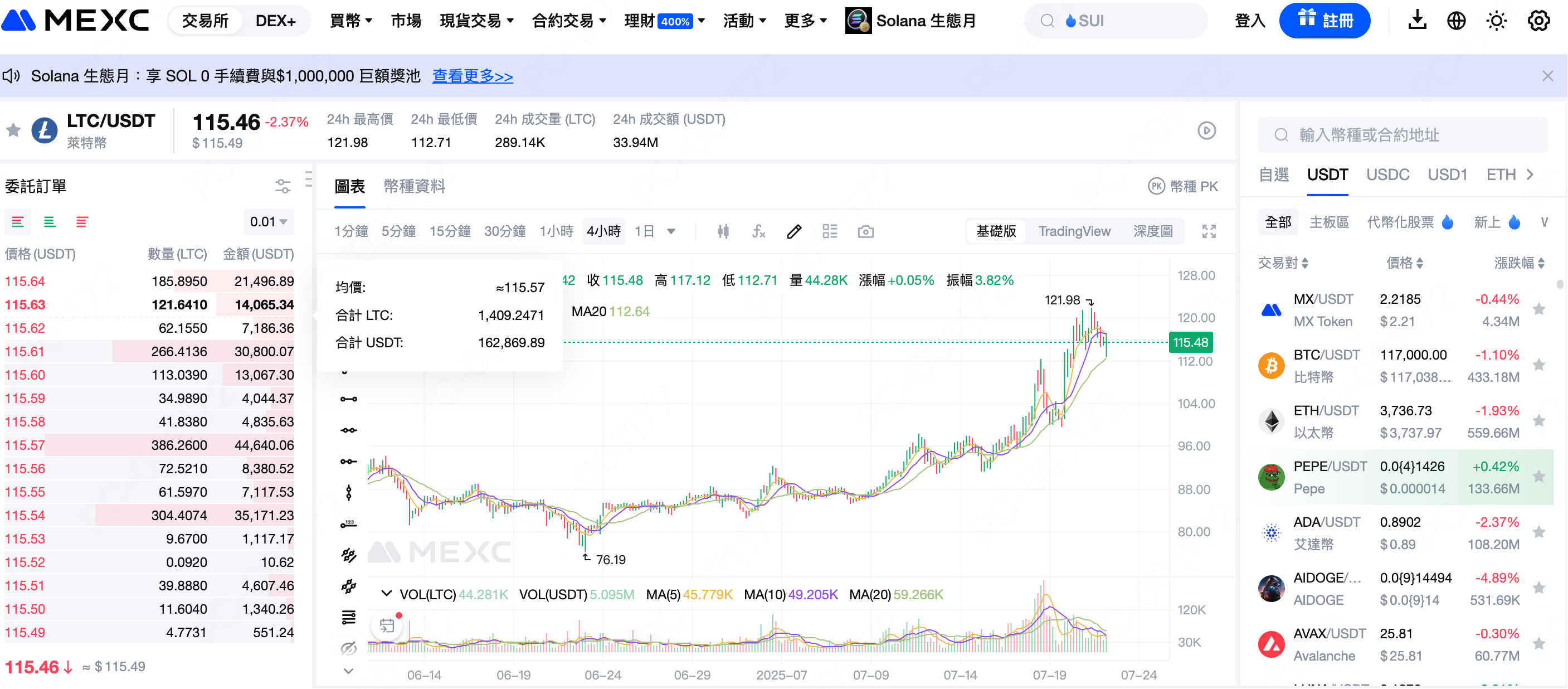The image size is (1568, 689).
Task: Open the tutorial play icon in header
Action: point(1206,130)
